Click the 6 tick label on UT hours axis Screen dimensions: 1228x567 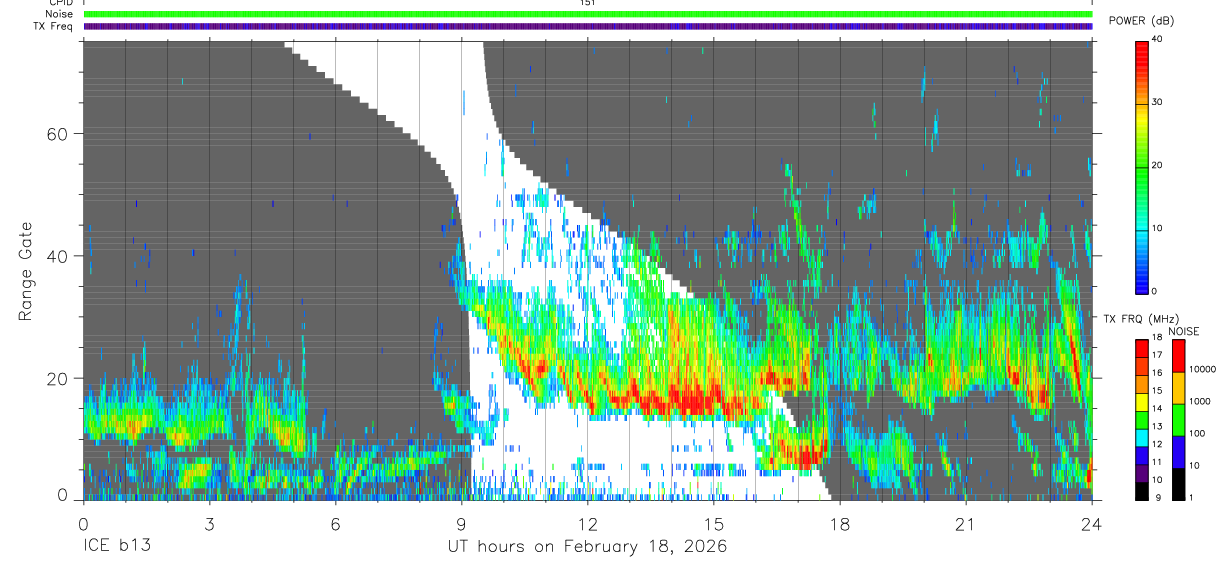point(335,524)
